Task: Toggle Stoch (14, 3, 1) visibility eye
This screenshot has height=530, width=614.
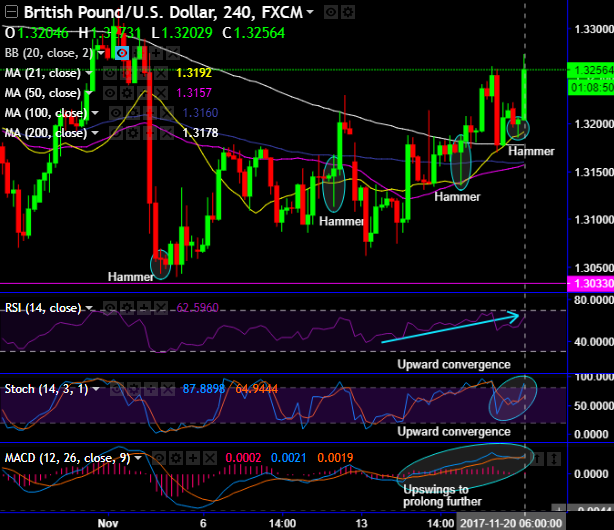Action: pyautogui.click(x=117, y=389)
